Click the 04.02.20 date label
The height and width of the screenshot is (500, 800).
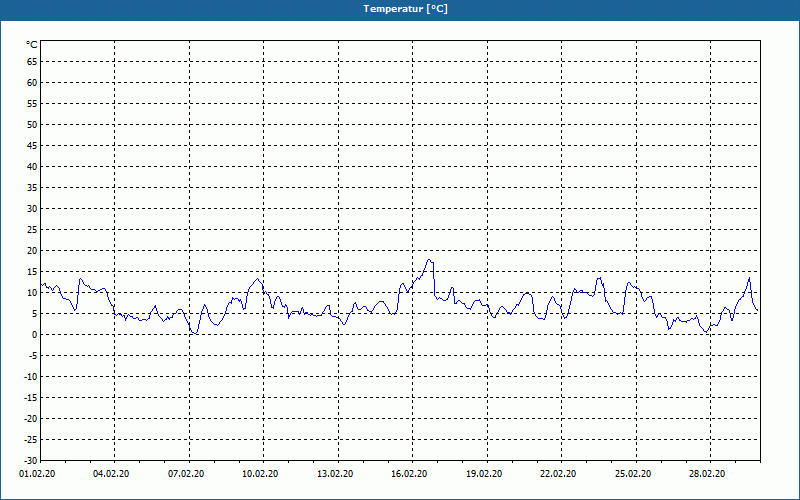[111, 474]
